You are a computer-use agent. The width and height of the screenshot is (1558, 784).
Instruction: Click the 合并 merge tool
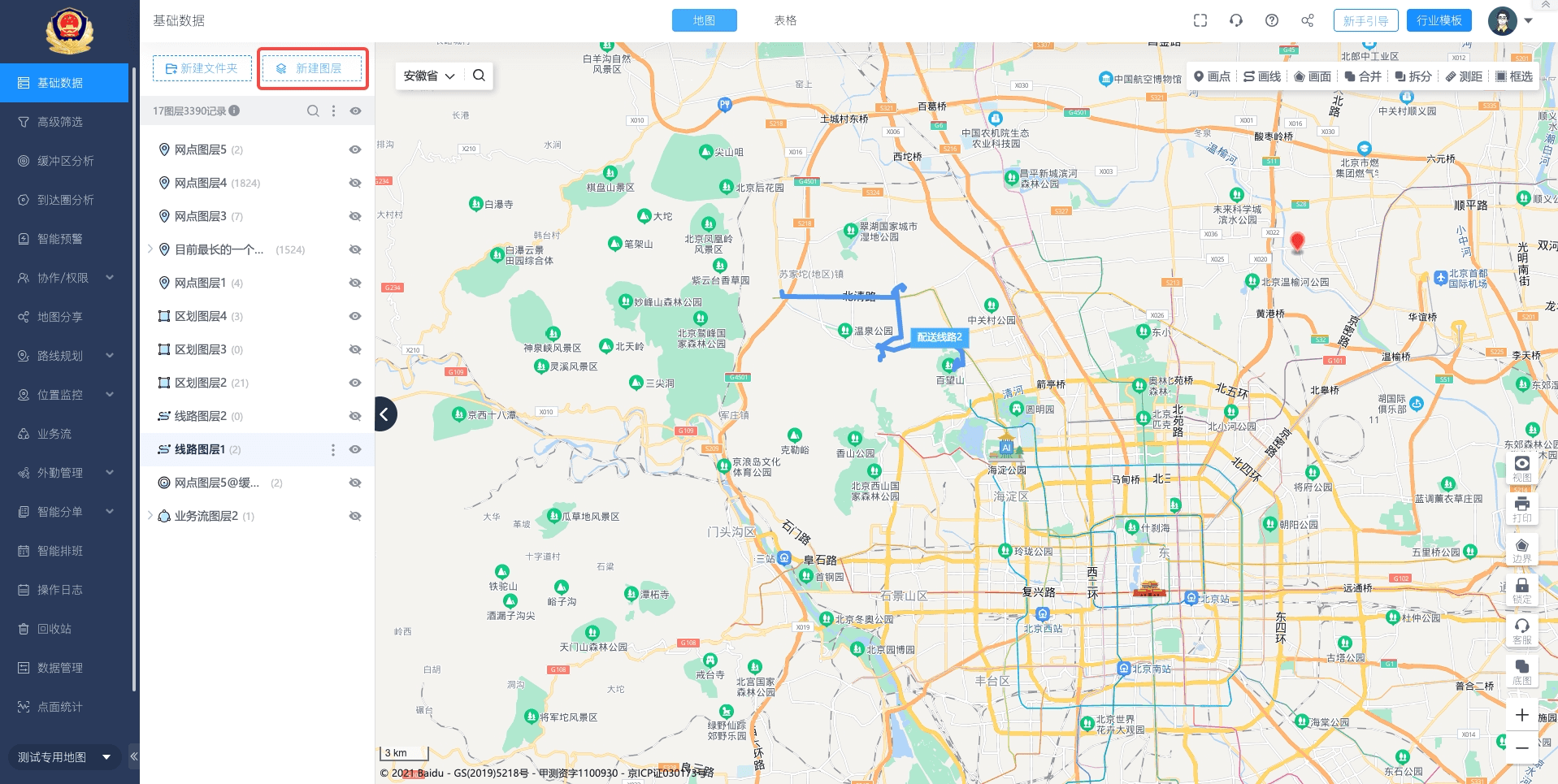coord(1363,76)
